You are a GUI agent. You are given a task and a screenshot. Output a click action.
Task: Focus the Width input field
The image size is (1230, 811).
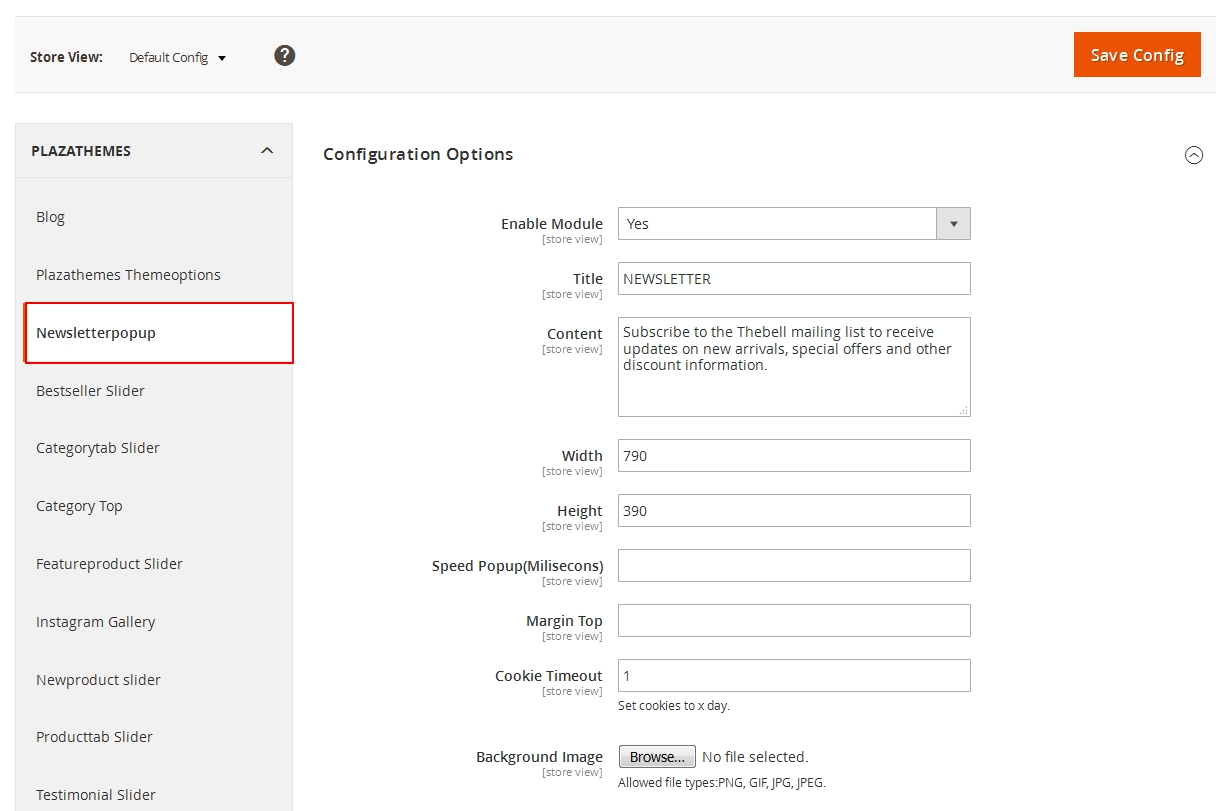pos(794,456)
